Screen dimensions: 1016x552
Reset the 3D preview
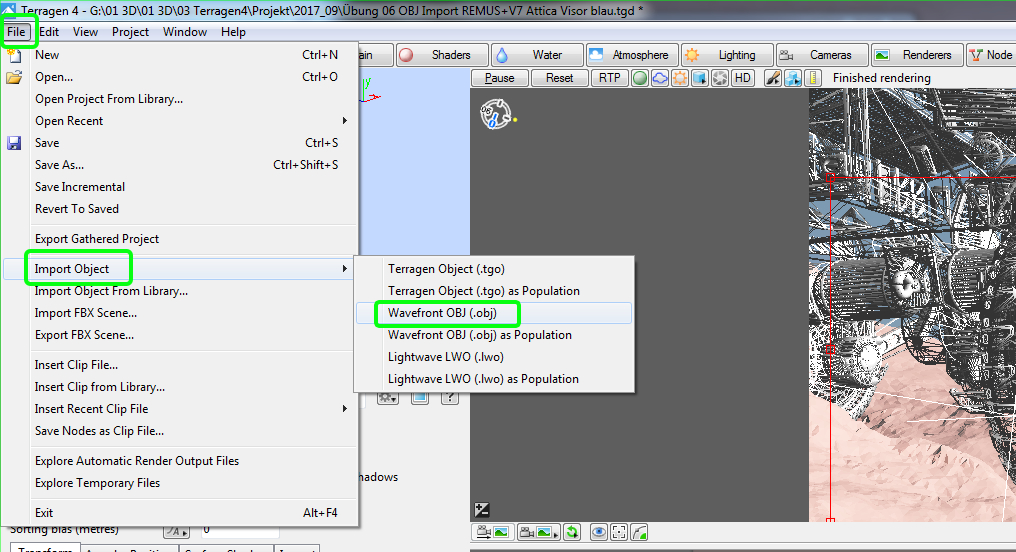click(x=559, y=78)
